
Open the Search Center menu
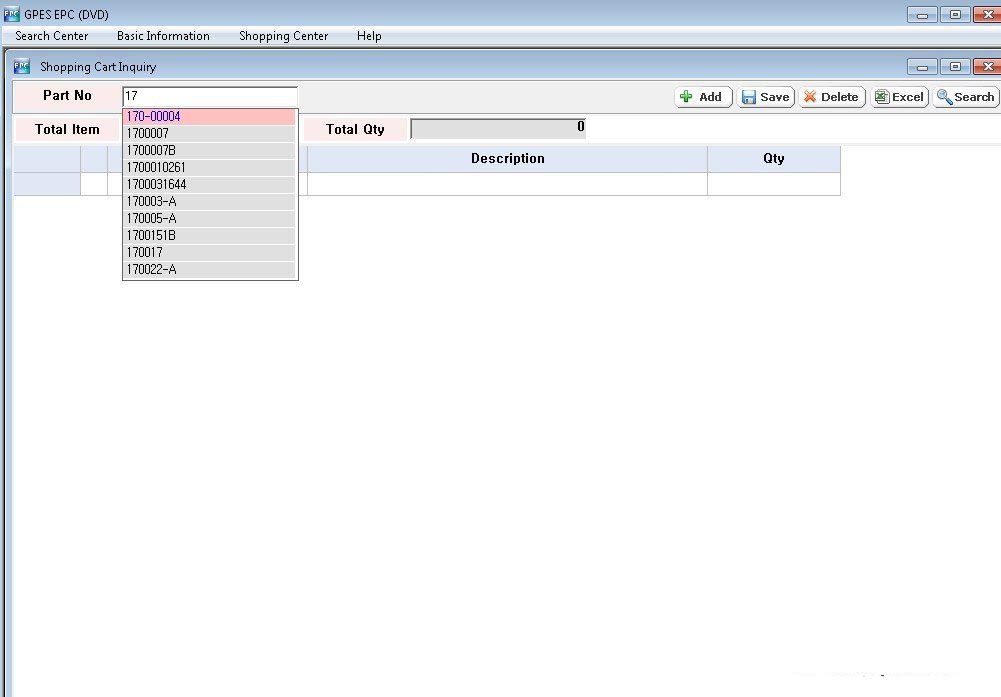52,36
